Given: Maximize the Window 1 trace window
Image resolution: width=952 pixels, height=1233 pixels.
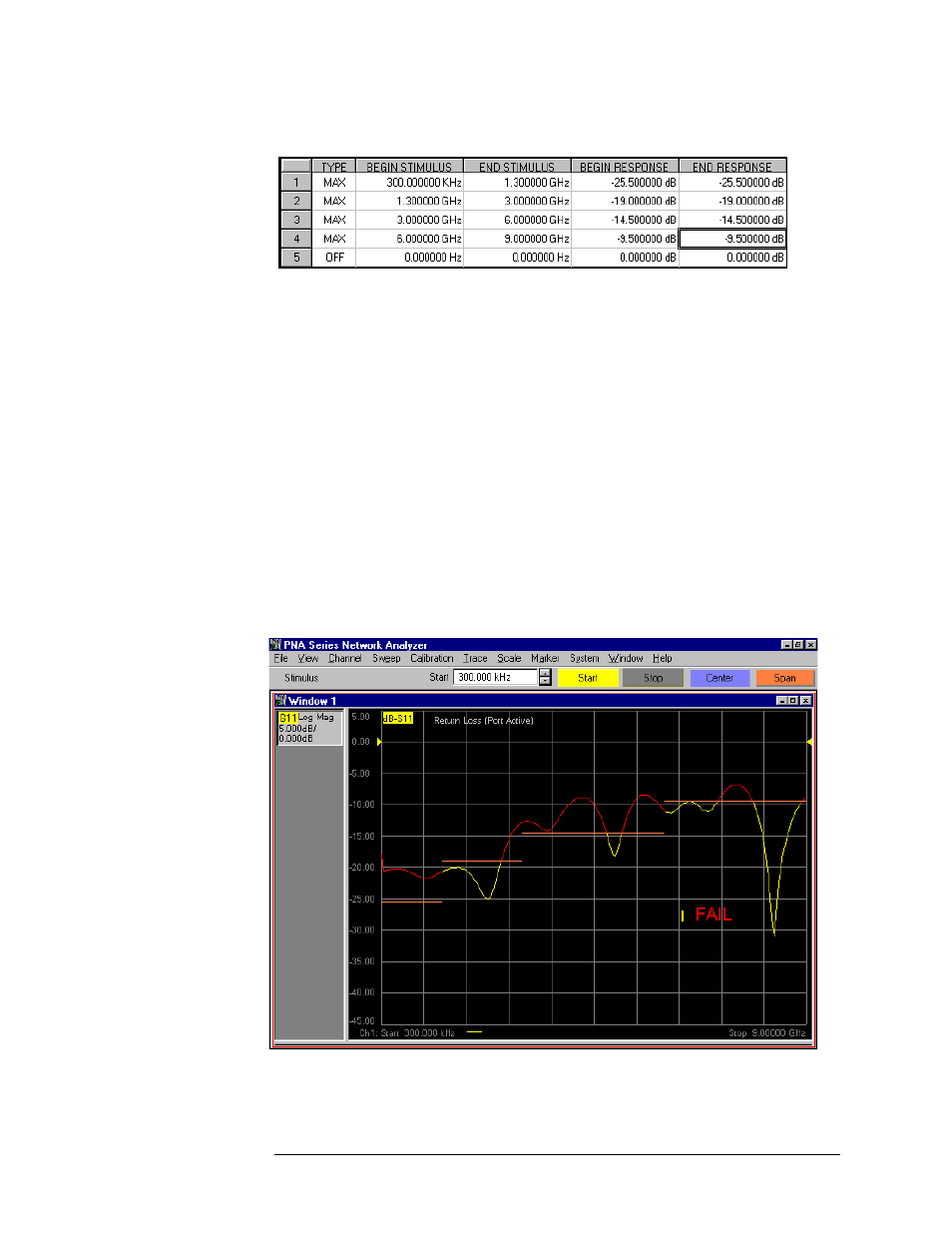Looking at the screenshot, I should click(x=793, y=701).
